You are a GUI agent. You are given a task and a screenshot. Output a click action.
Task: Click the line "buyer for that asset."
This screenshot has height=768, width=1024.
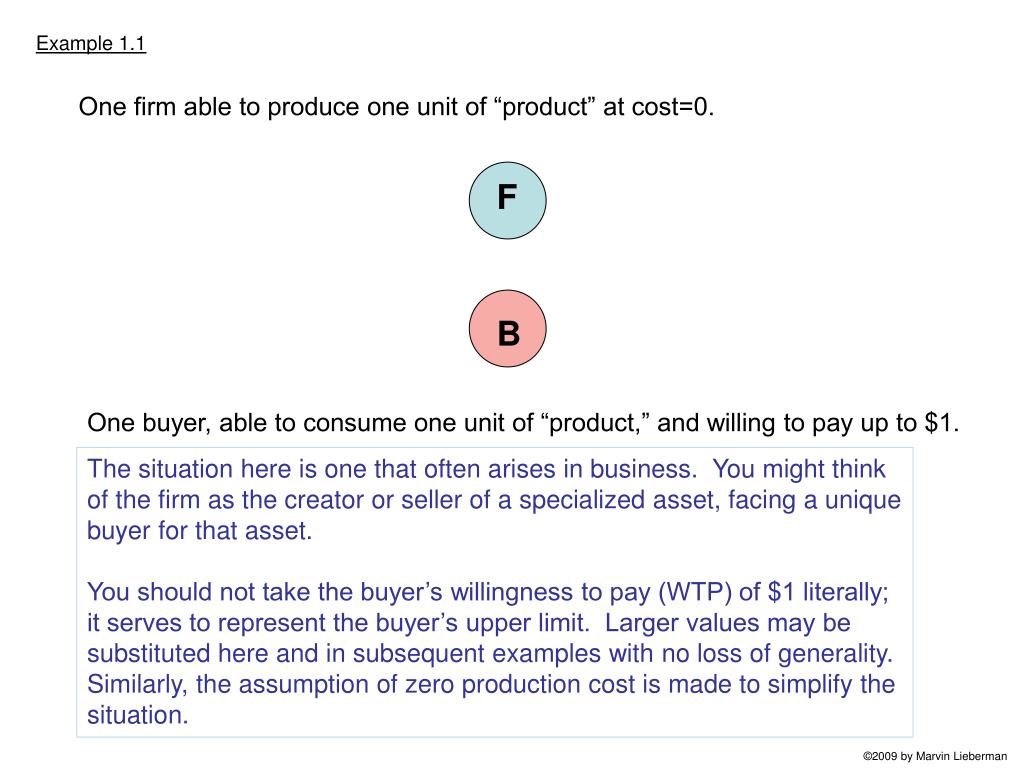[200, 531]
